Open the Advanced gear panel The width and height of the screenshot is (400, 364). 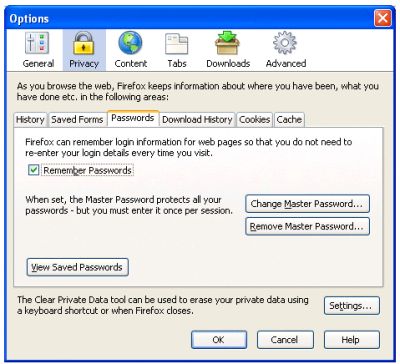pyautogui.click(x=286, y=50)
